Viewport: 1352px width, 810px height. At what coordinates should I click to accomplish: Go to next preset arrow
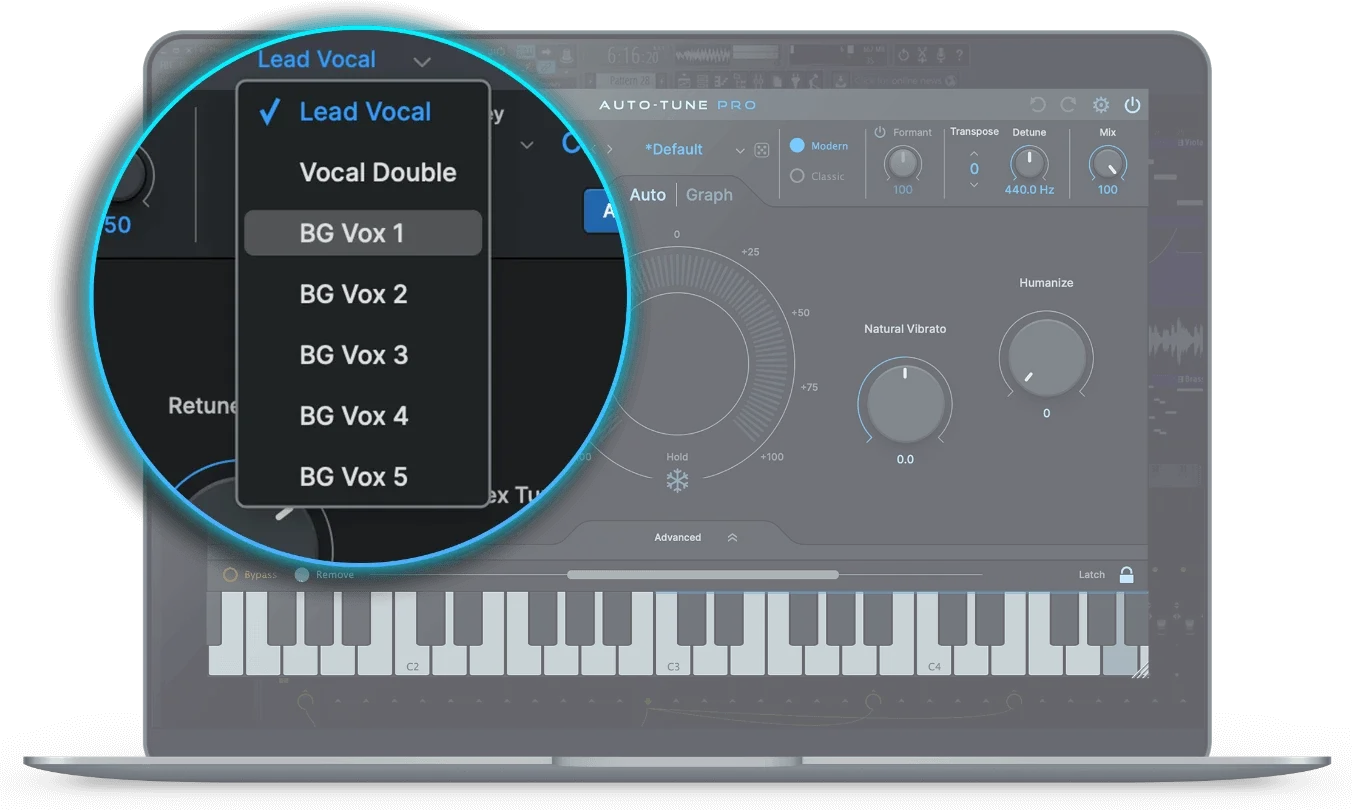coord(610,149)
